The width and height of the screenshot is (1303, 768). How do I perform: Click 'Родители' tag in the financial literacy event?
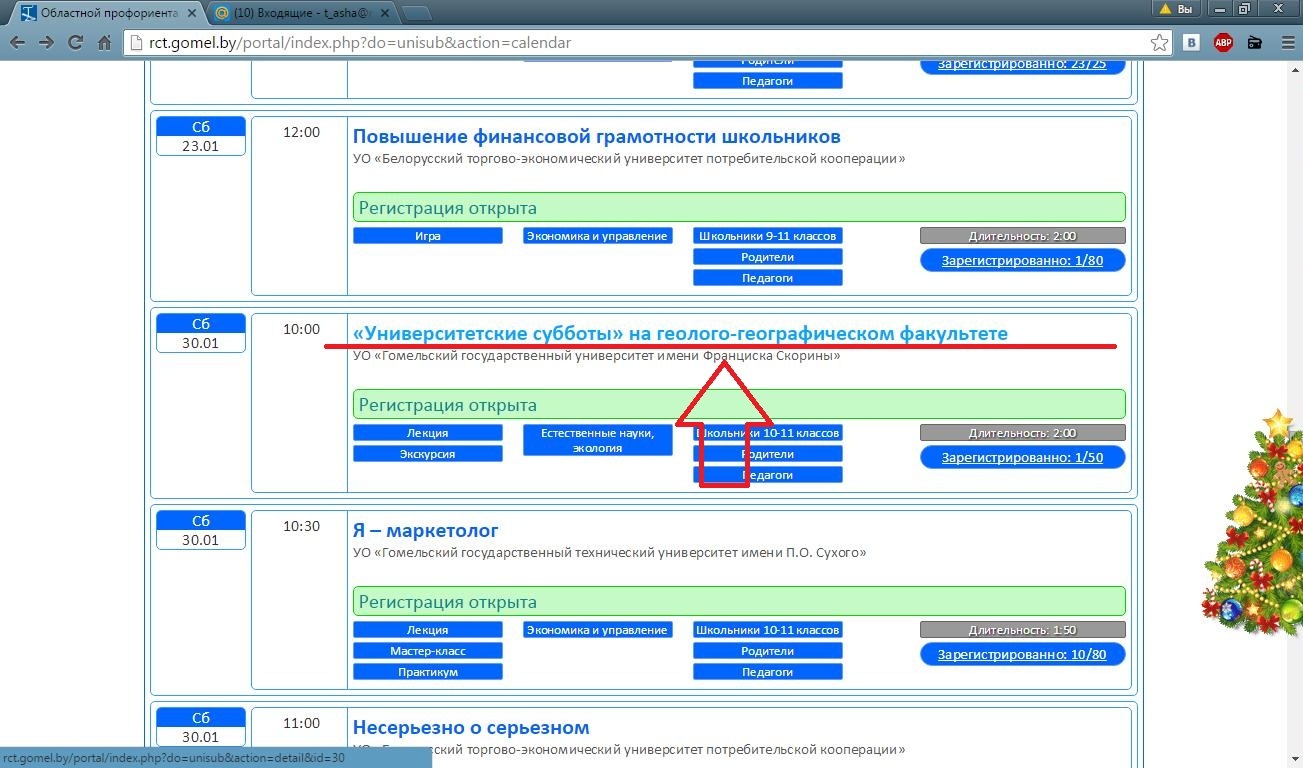(x=768, y=257)
